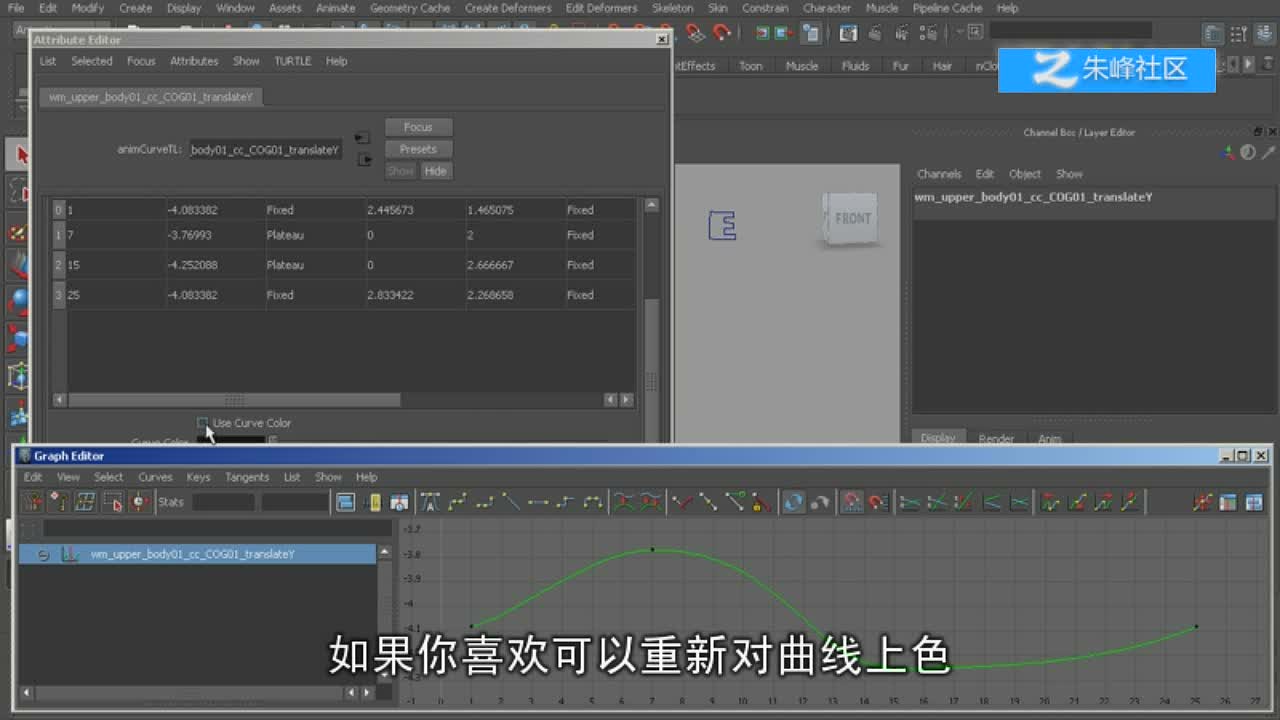The width and height of the screenshot is (1280, 720).
Task: Open the Skeleton menu in main menu bar
Action: [672, 8]
